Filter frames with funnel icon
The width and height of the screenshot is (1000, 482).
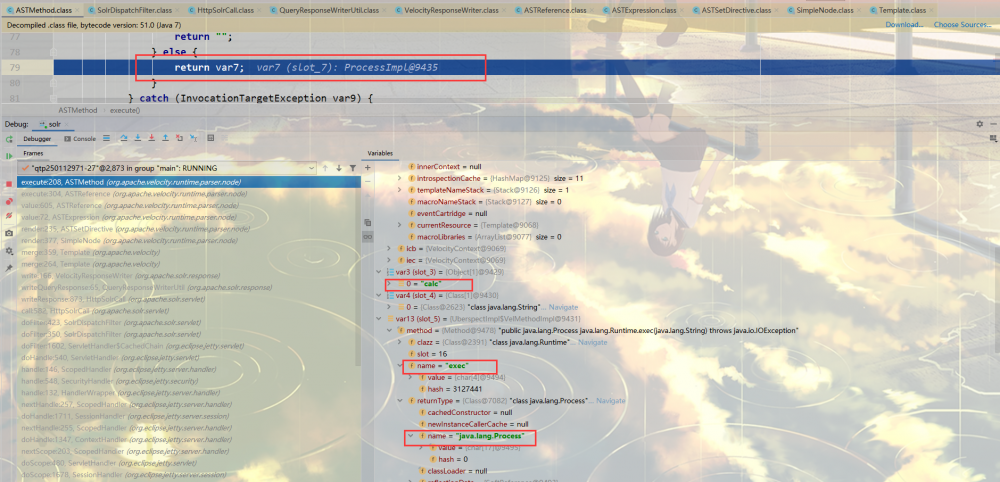click(353, 168)
